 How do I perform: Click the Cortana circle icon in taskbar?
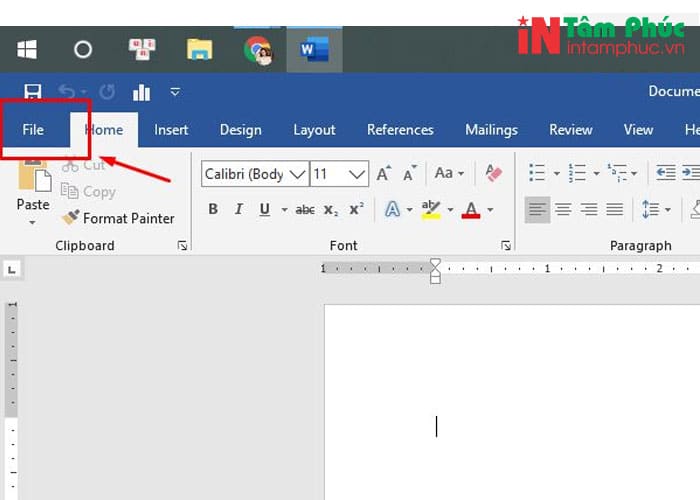pyautogui.click(x=83, y=49)
